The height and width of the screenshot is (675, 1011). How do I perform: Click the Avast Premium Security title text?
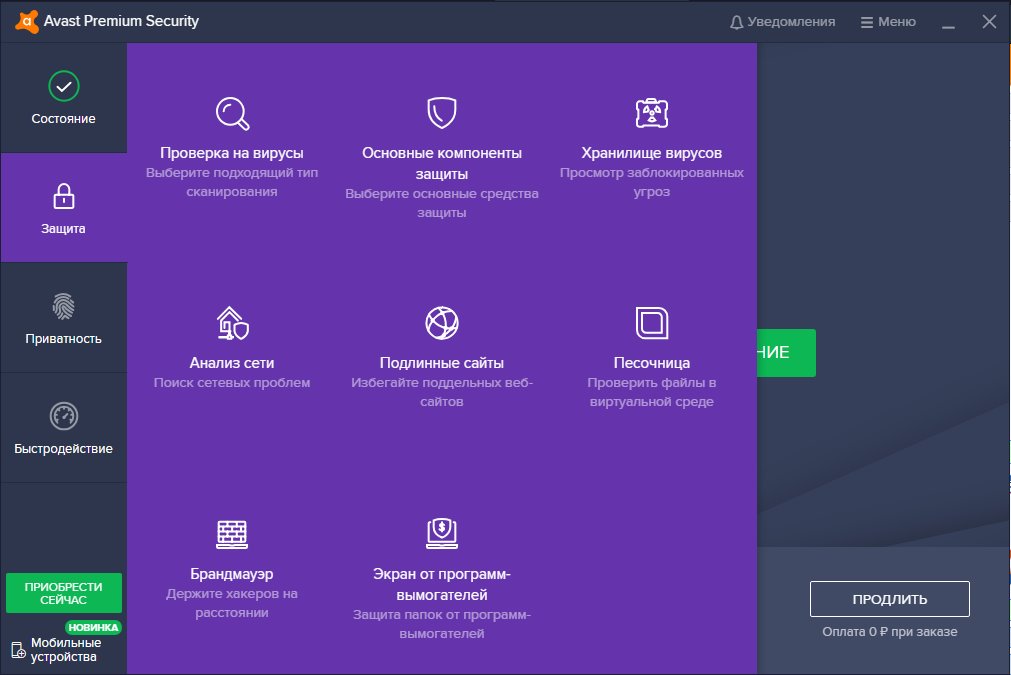coord(121,21)
